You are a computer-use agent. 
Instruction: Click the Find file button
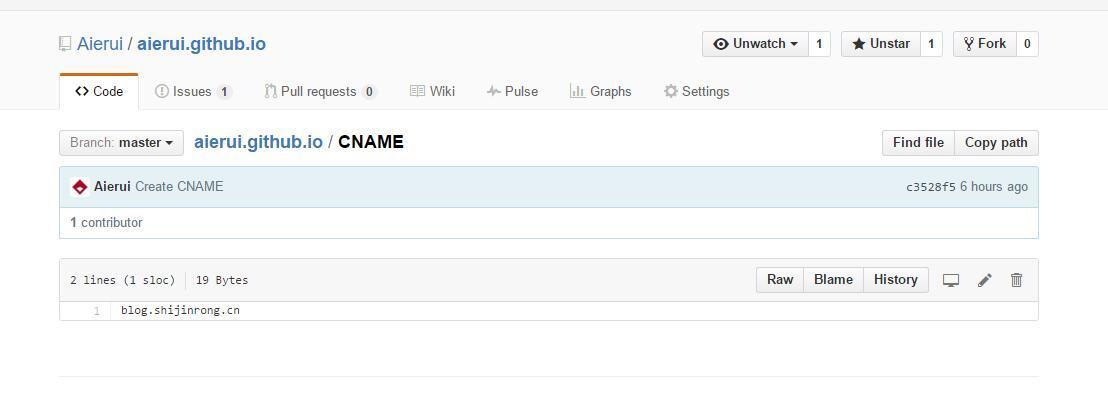(x=918, y=143)
